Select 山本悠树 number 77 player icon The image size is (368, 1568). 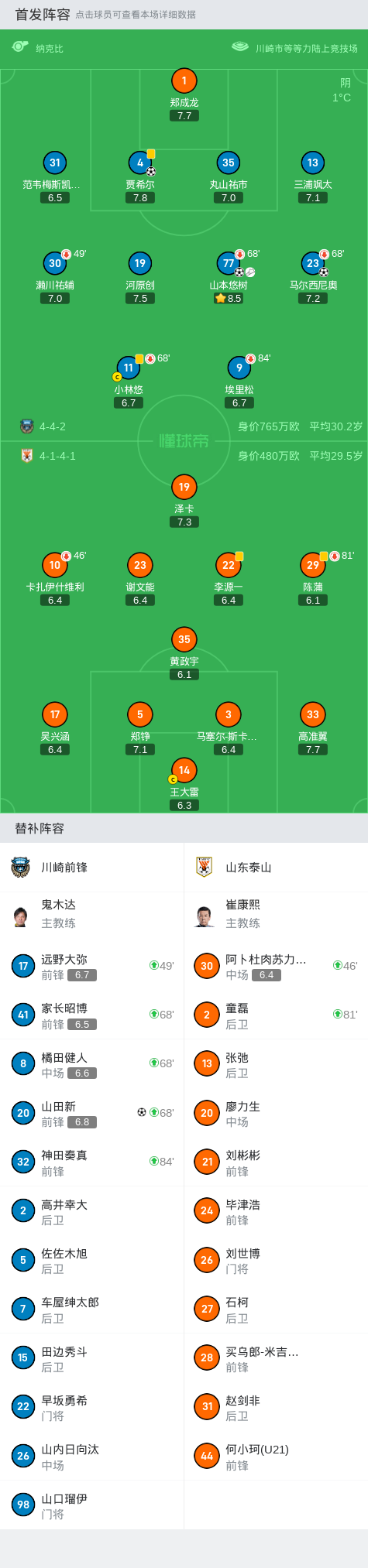point(229,263)
